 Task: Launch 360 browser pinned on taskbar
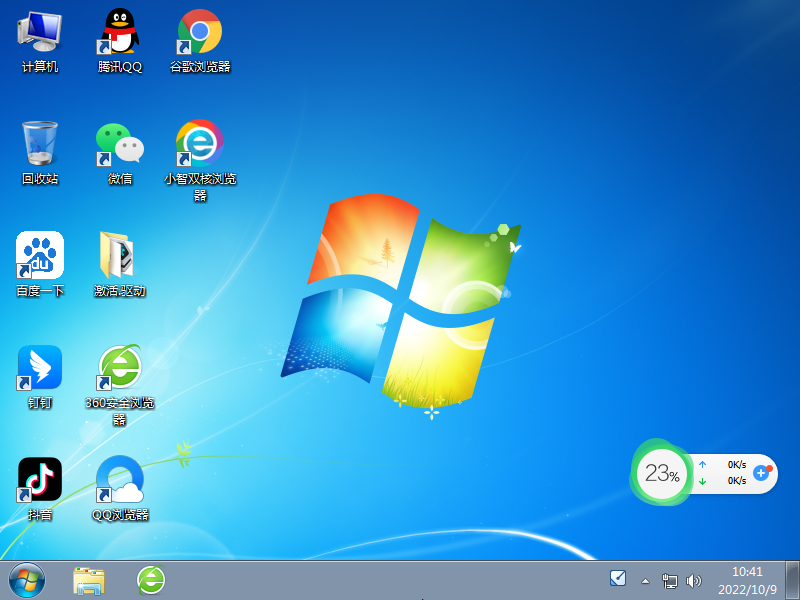(x=151, y=579)
